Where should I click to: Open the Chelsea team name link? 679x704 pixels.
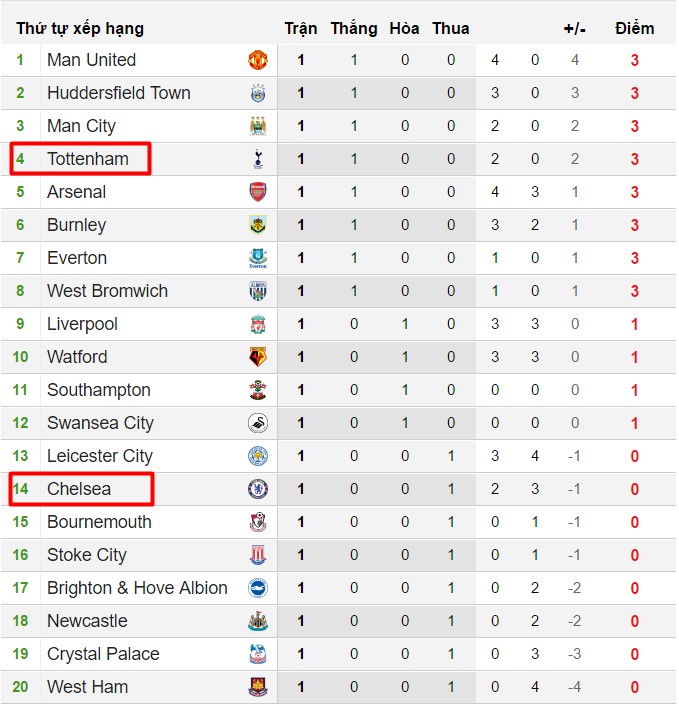coord(79,489)
